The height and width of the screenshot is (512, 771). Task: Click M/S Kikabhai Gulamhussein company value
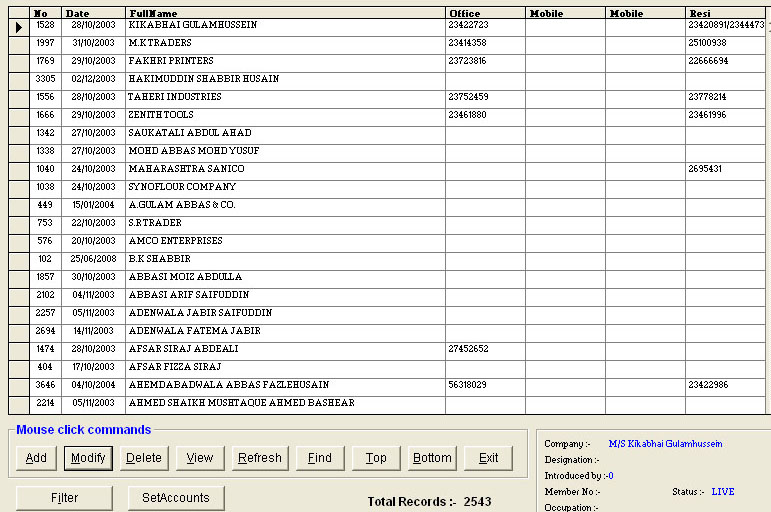(x=665, y=444)
